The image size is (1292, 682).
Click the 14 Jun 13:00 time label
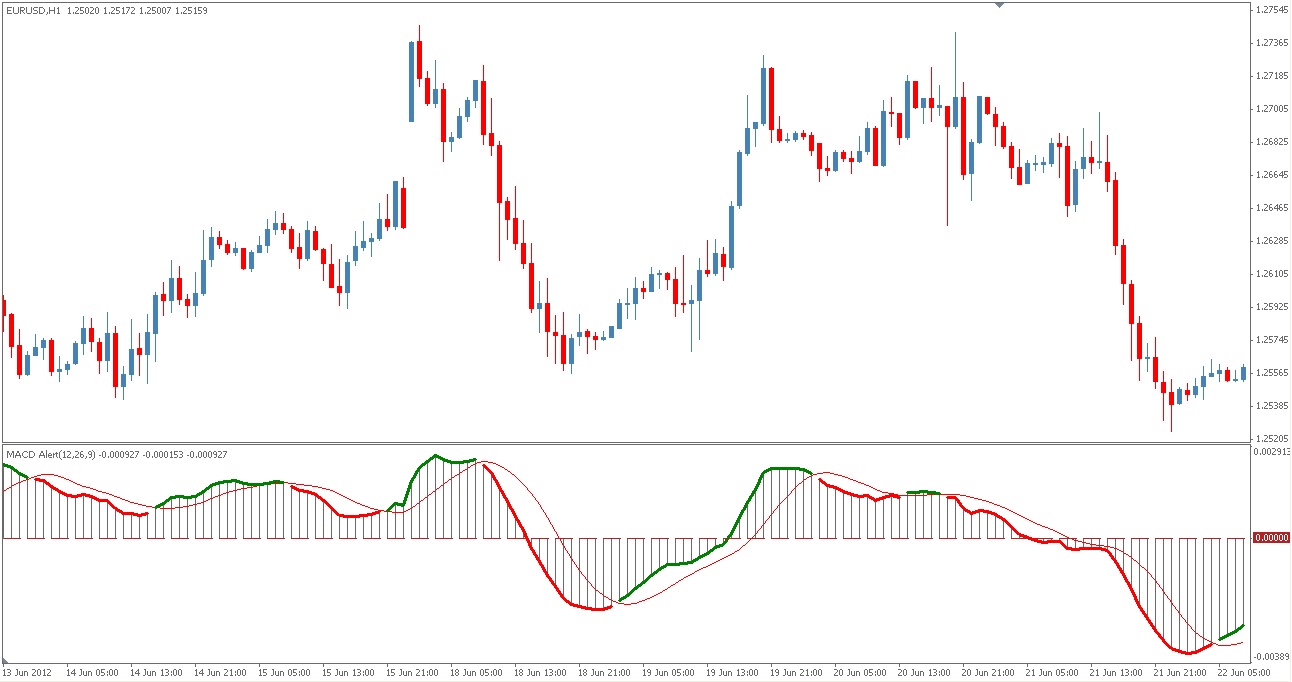[x=157, y=672]
